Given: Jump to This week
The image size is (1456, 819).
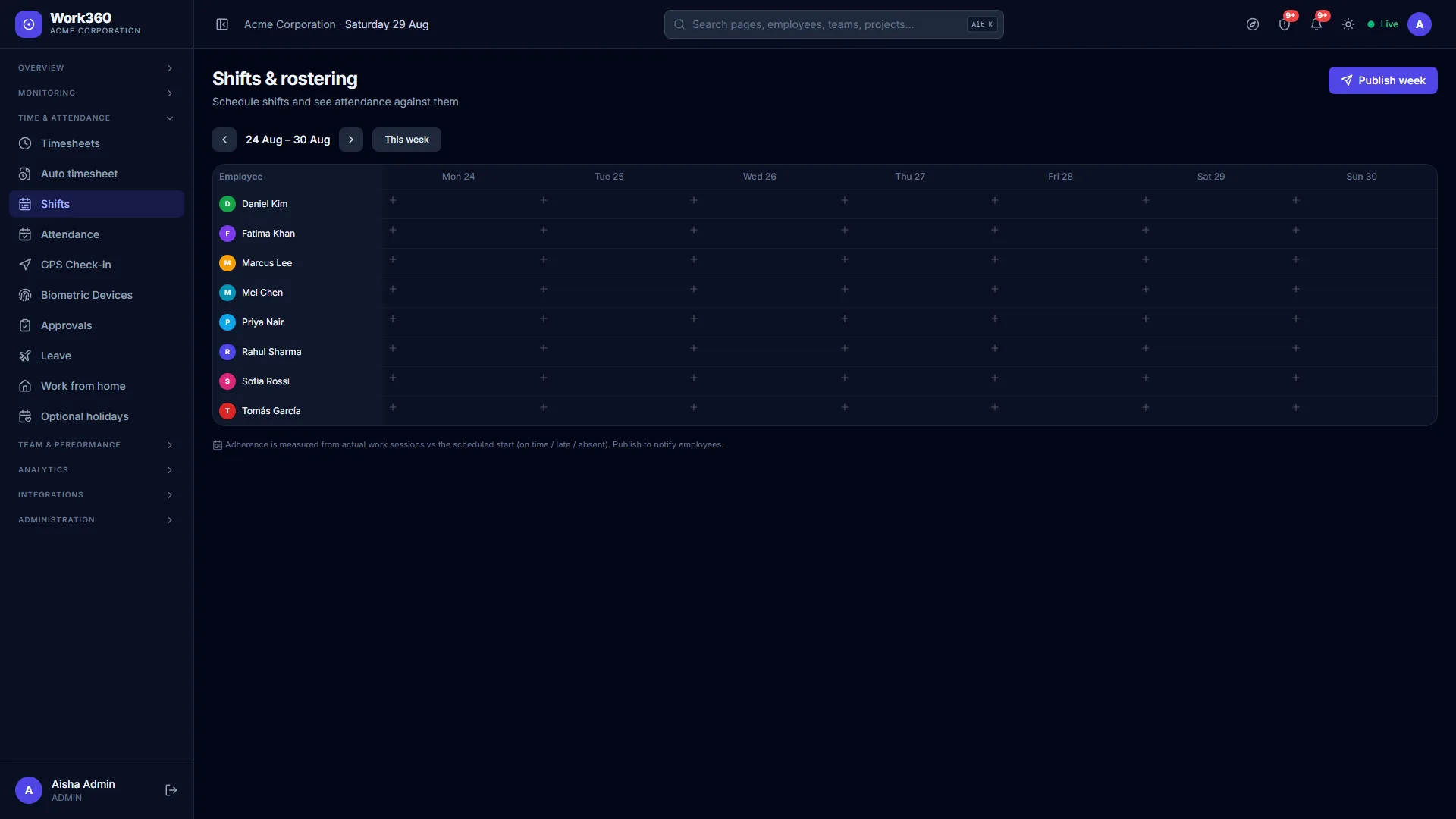Looking at the screenshot, I should click(406, 140).
